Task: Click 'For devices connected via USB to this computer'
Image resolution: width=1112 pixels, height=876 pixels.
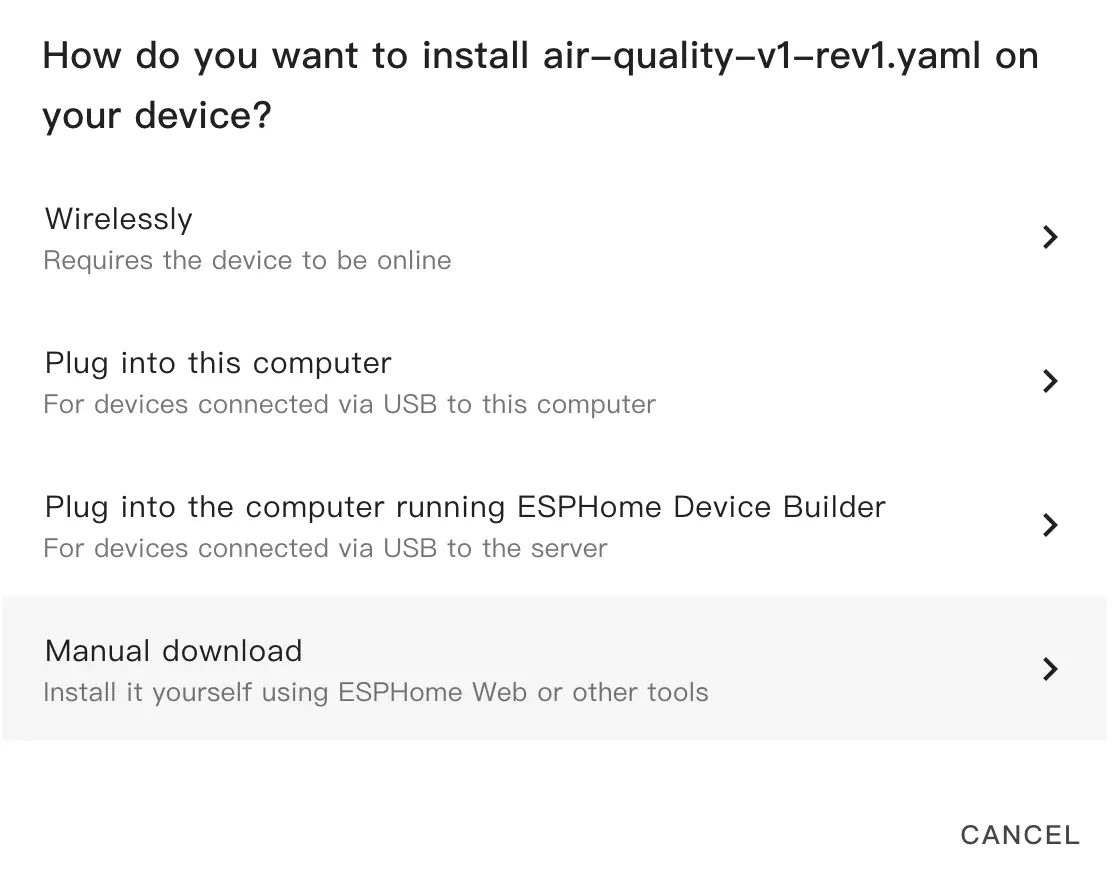Action: coord(349,405)
